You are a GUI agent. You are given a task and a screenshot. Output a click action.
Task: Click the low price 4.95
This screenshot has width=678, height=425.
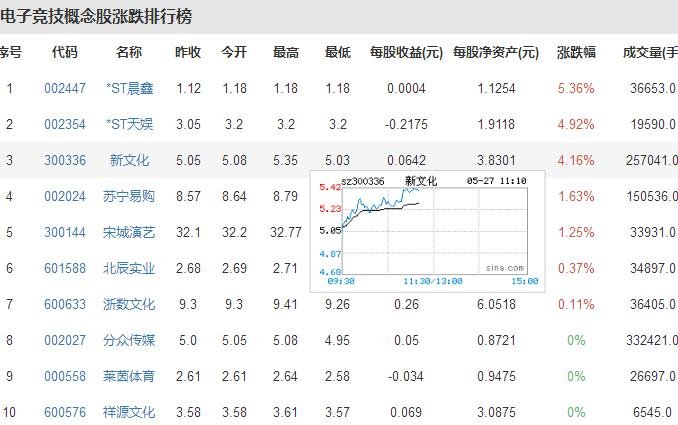337,340
